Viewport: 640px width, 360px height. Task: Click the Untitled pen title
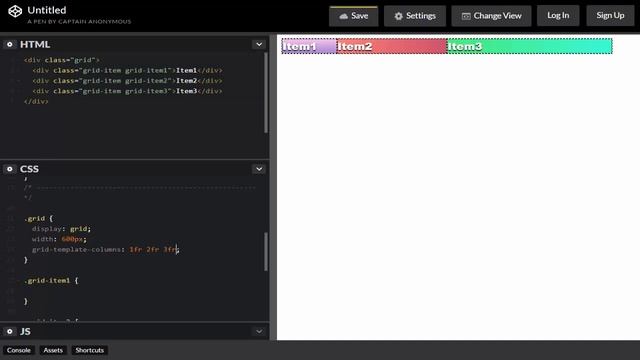(x=47, y=10)
